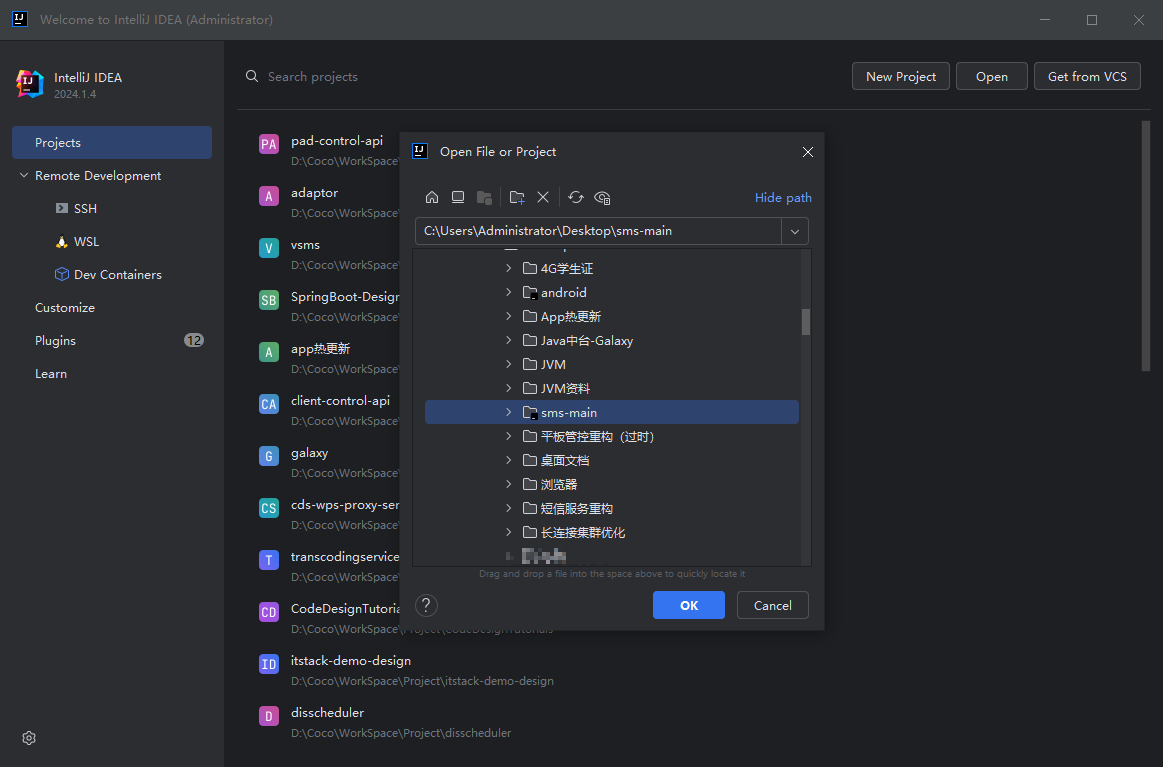The height and width of the screenshot is (767, 1163).
Task: Click the 桌面文档 folder icon
Action: coord(530,461)
